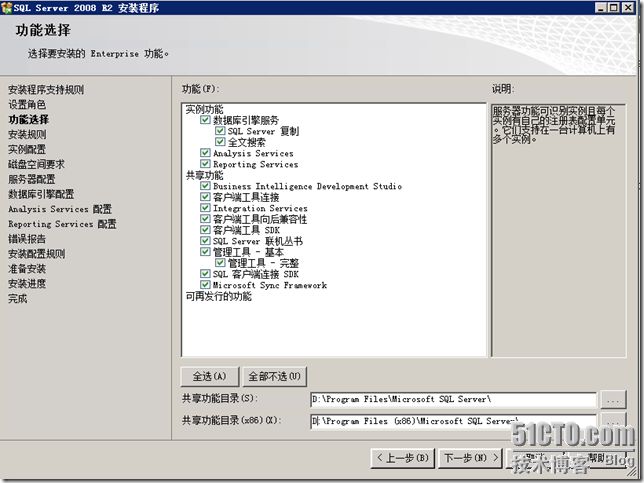This screenshot has width=644, height=483.
Task: Click the SQL Server setup title bar icon
Action: click(7, 8)
